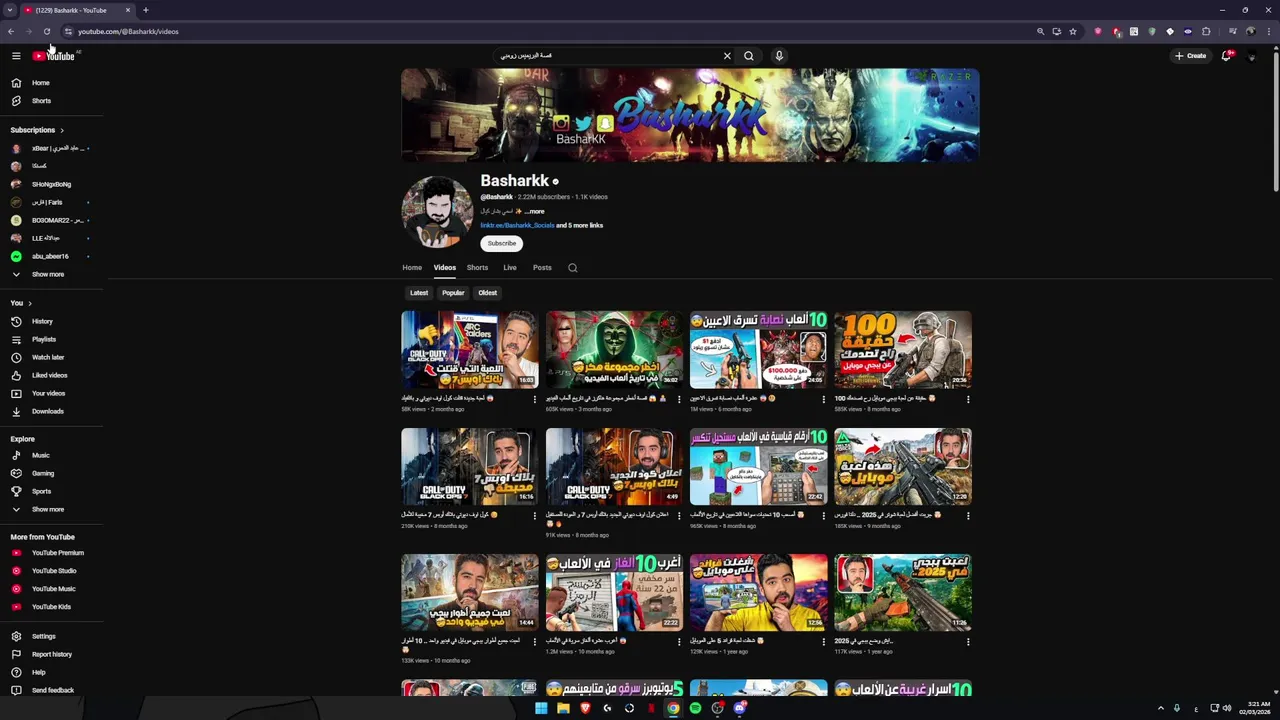Expand the channel description with ...more
Viewport: 1280px width, 720px height.
(535, 211)
